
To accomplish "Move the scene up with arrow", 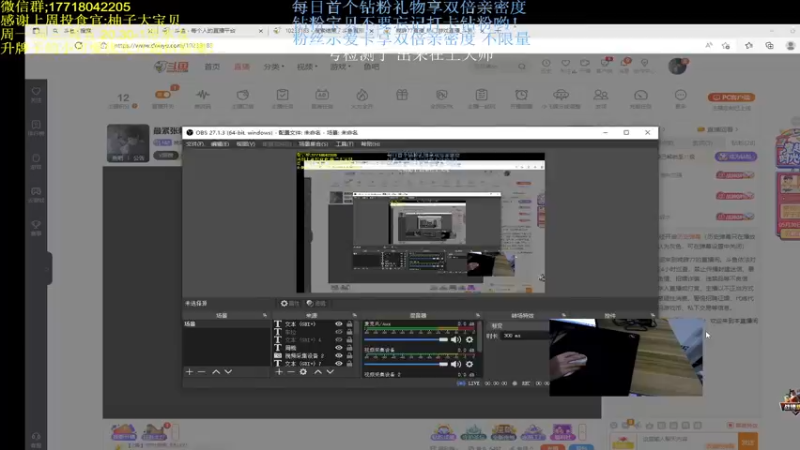I will point(216,372).
